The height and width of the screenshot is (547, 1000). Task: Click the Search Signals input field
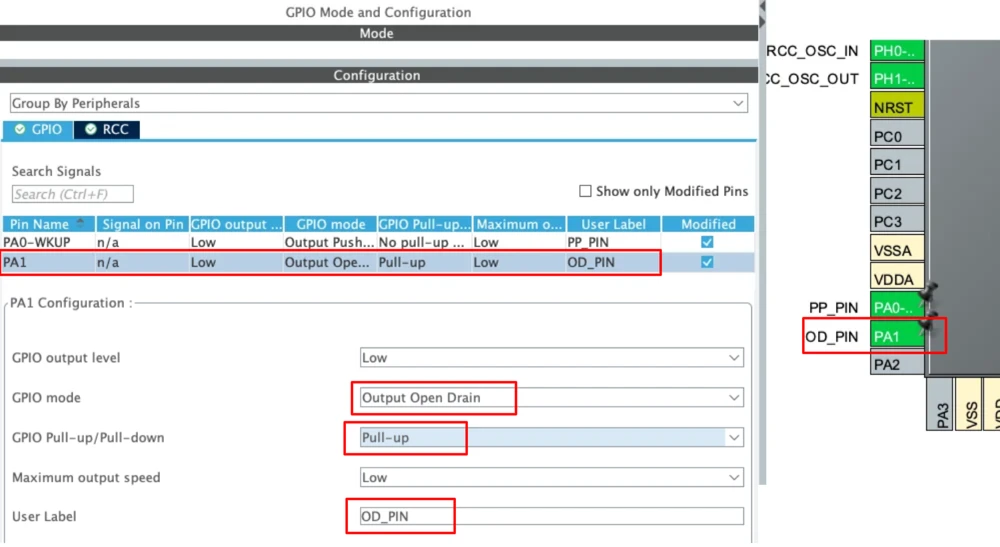click(73, 194)
